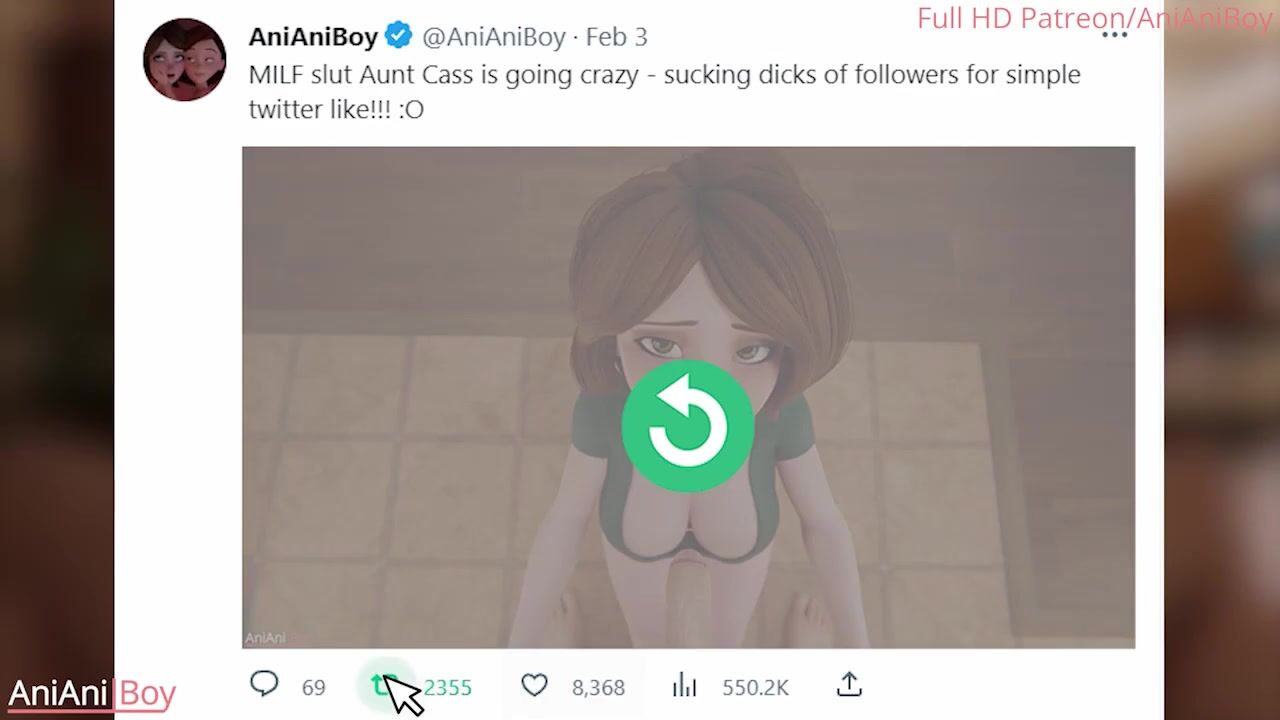The width and height of the screenshot is (1280, 720).
Task: Click the bold AniAniBoy display name
Action: point(313,37)
